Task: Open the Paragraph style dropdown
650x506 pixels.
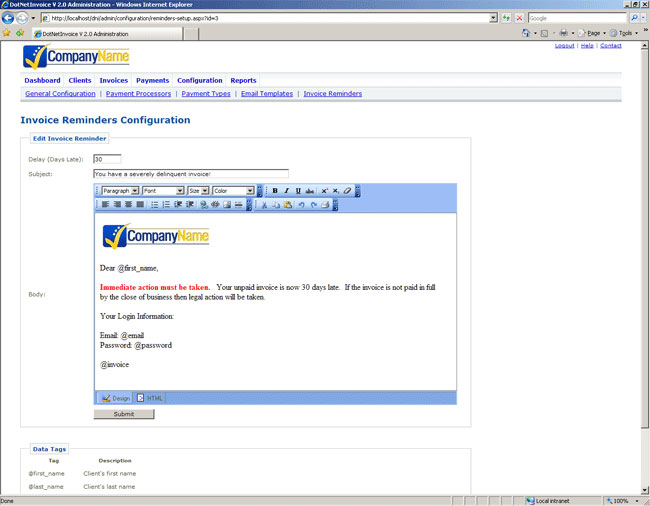Action: tap(120, 191)
